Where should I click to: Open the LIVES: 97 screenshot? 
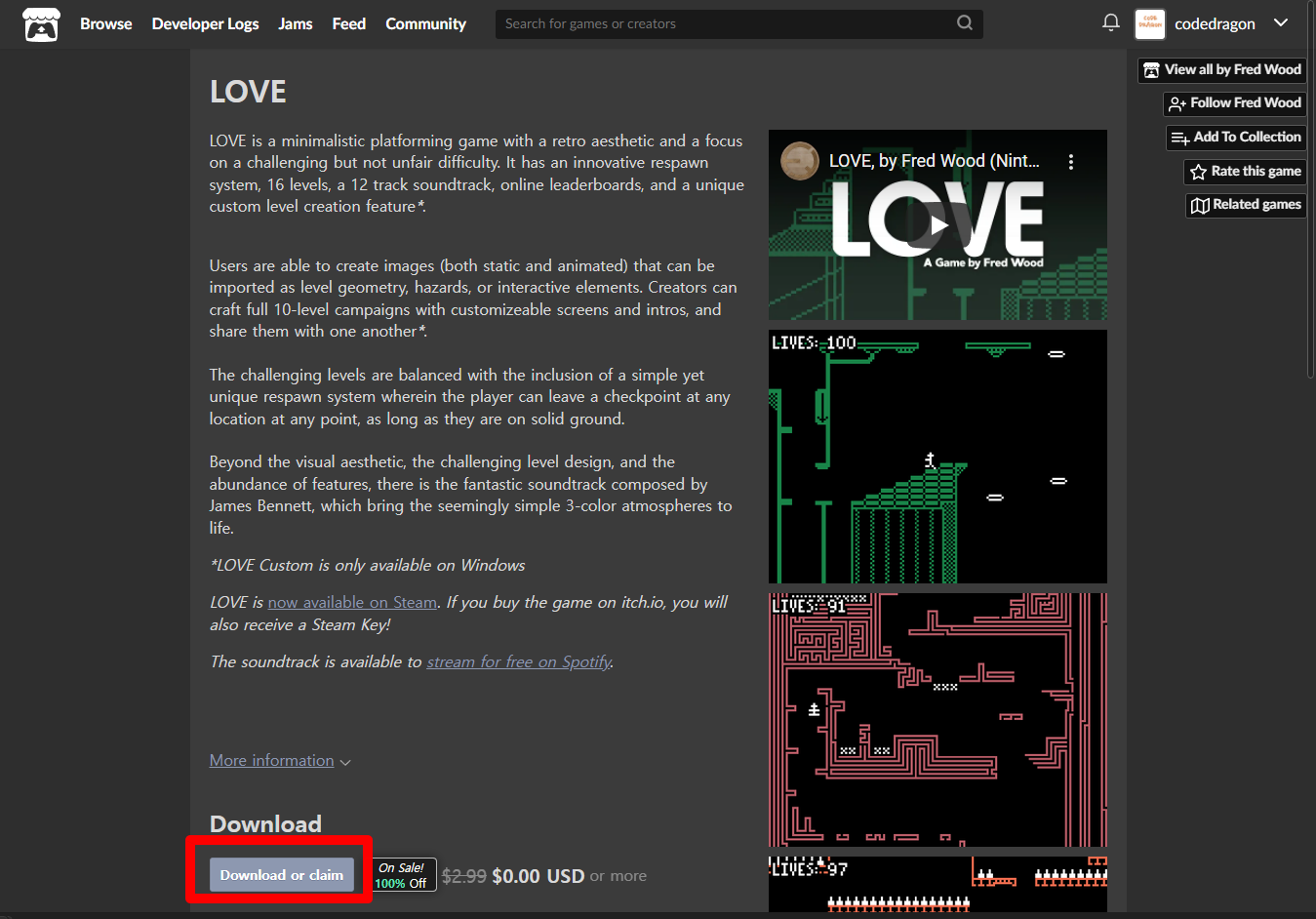937,885
